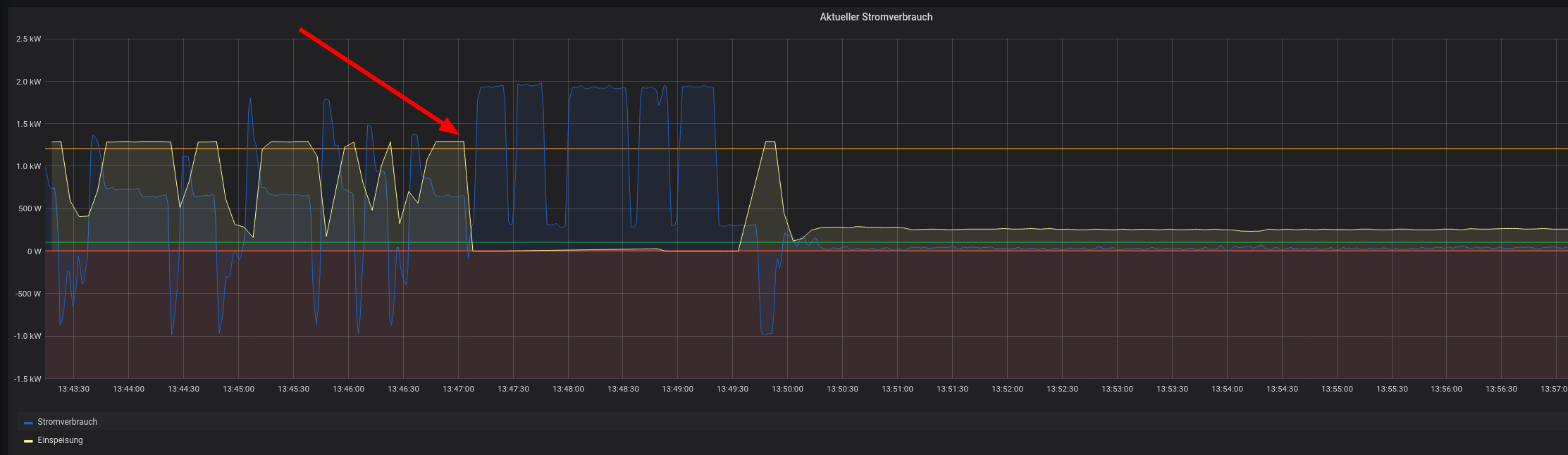Click the 1.0 kW y-axis label
1568x455 pixels.
point(28,166)
